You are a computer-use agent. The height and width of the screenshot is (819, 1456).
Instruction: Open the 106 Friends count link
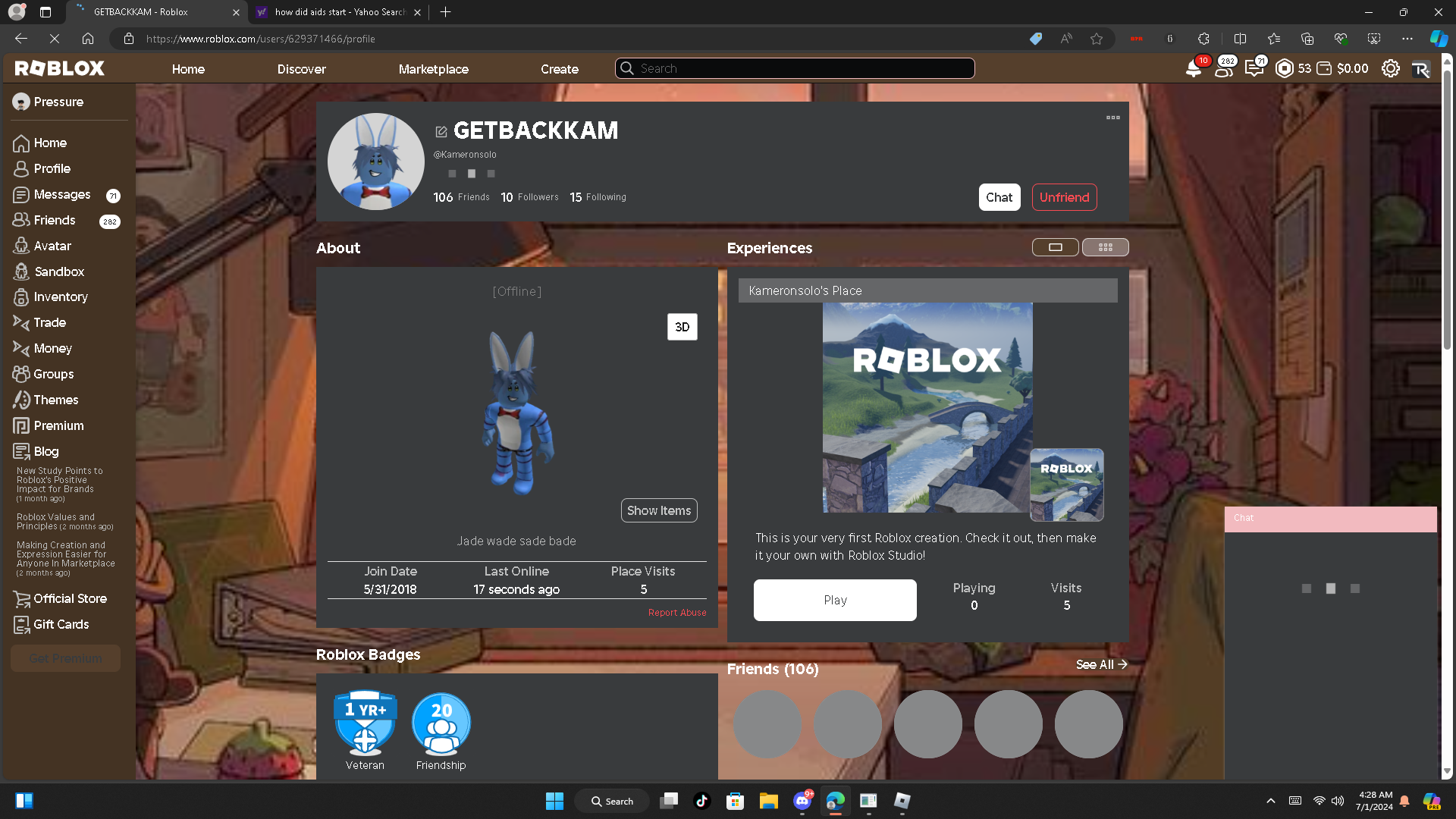point(461,197)
